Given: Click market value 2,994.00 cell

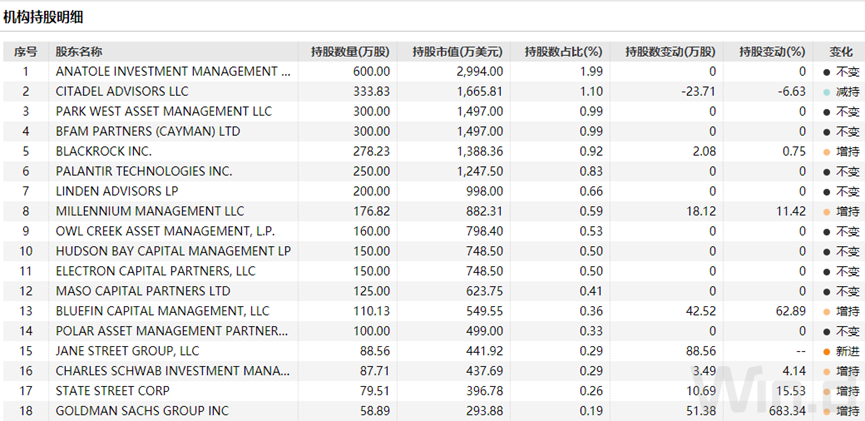Looking at the screenshot, I should pos(480,71).
